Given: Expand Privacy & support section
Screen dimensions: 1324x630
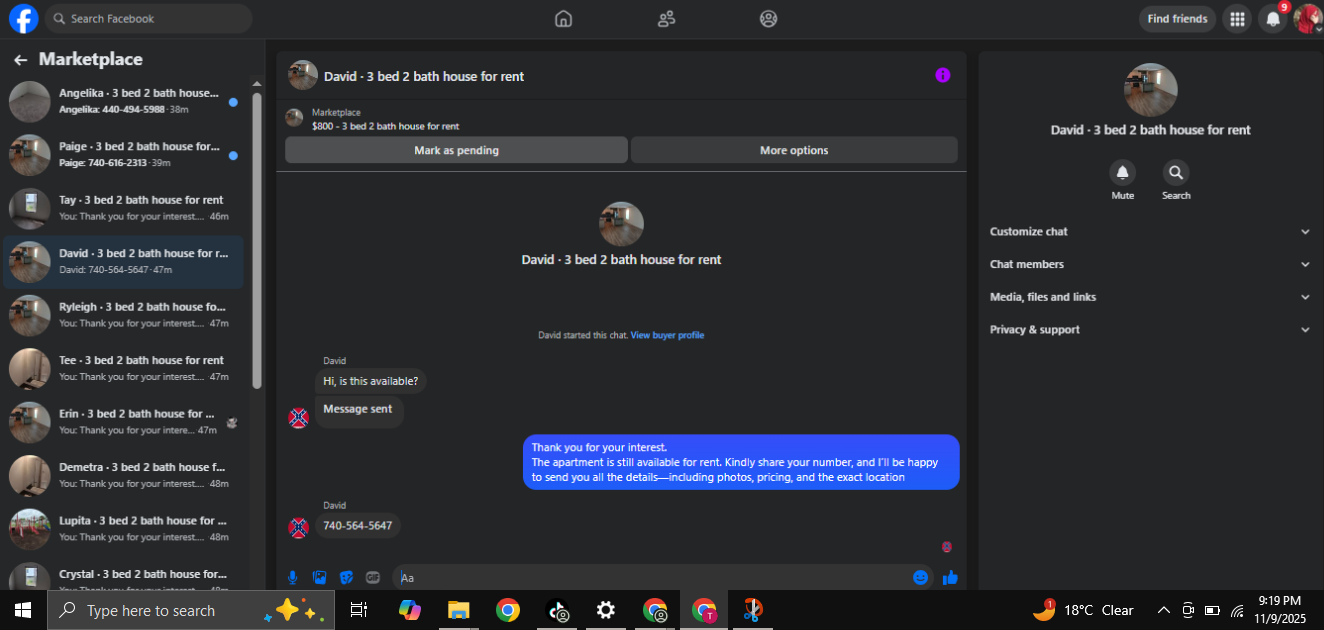Looking at the screenshot, I should 1149,329.
